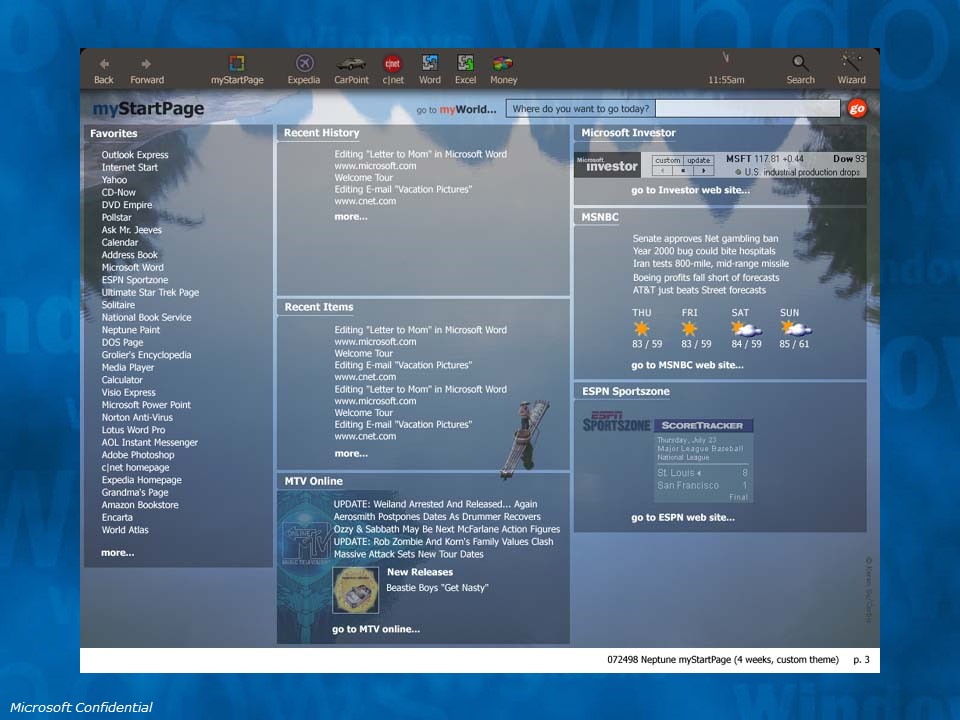Click the Forward arrow icon
960x720 pixels.
tap(146, 64)
